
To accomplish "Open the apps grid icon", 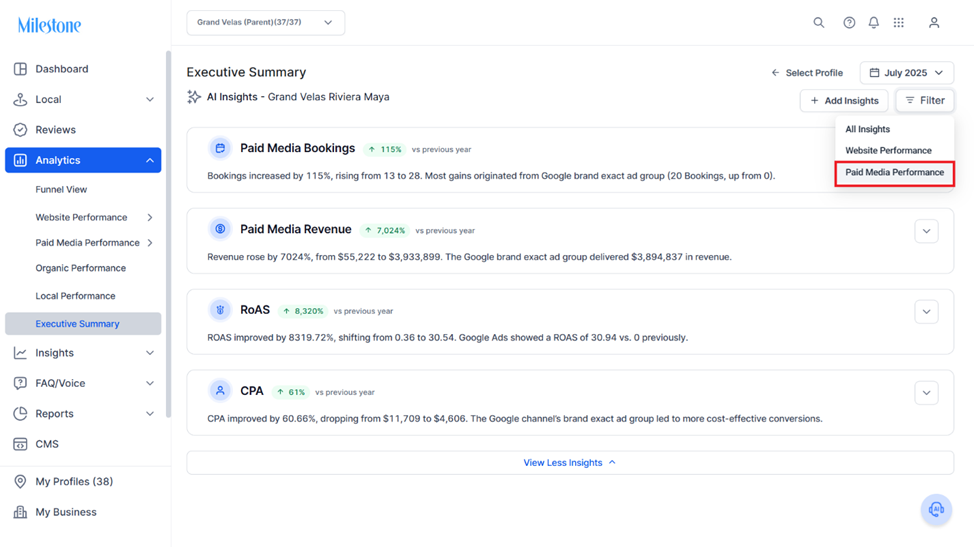I will click(x=899, y=22).
